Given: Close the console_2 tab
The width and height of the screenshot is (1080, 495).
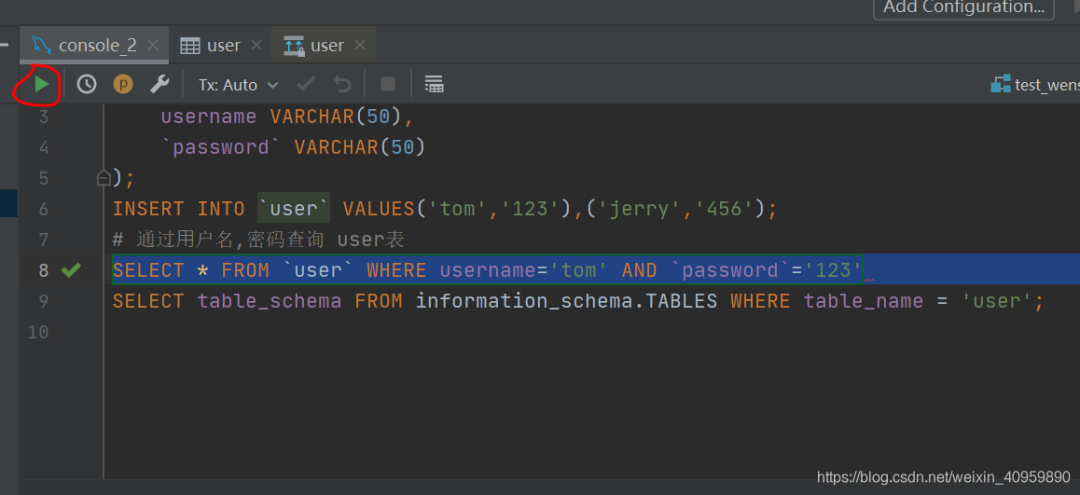Looking at the screenshot, I should pos(153,45).
